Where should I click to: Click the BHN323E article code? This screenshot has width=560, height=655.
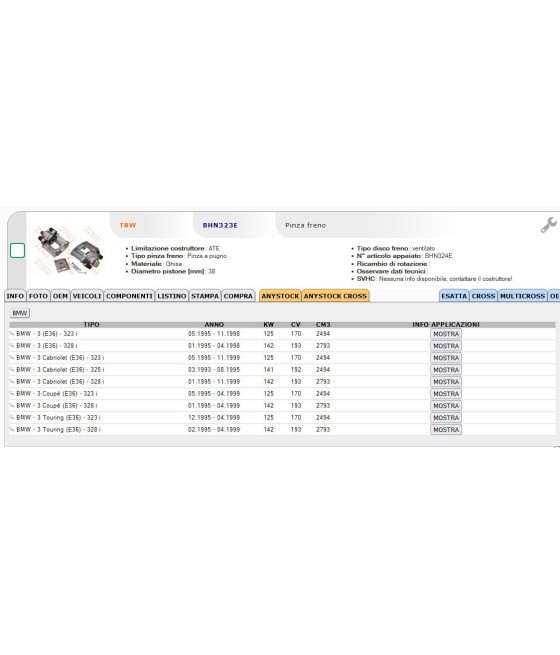click(x=220, y=225)
